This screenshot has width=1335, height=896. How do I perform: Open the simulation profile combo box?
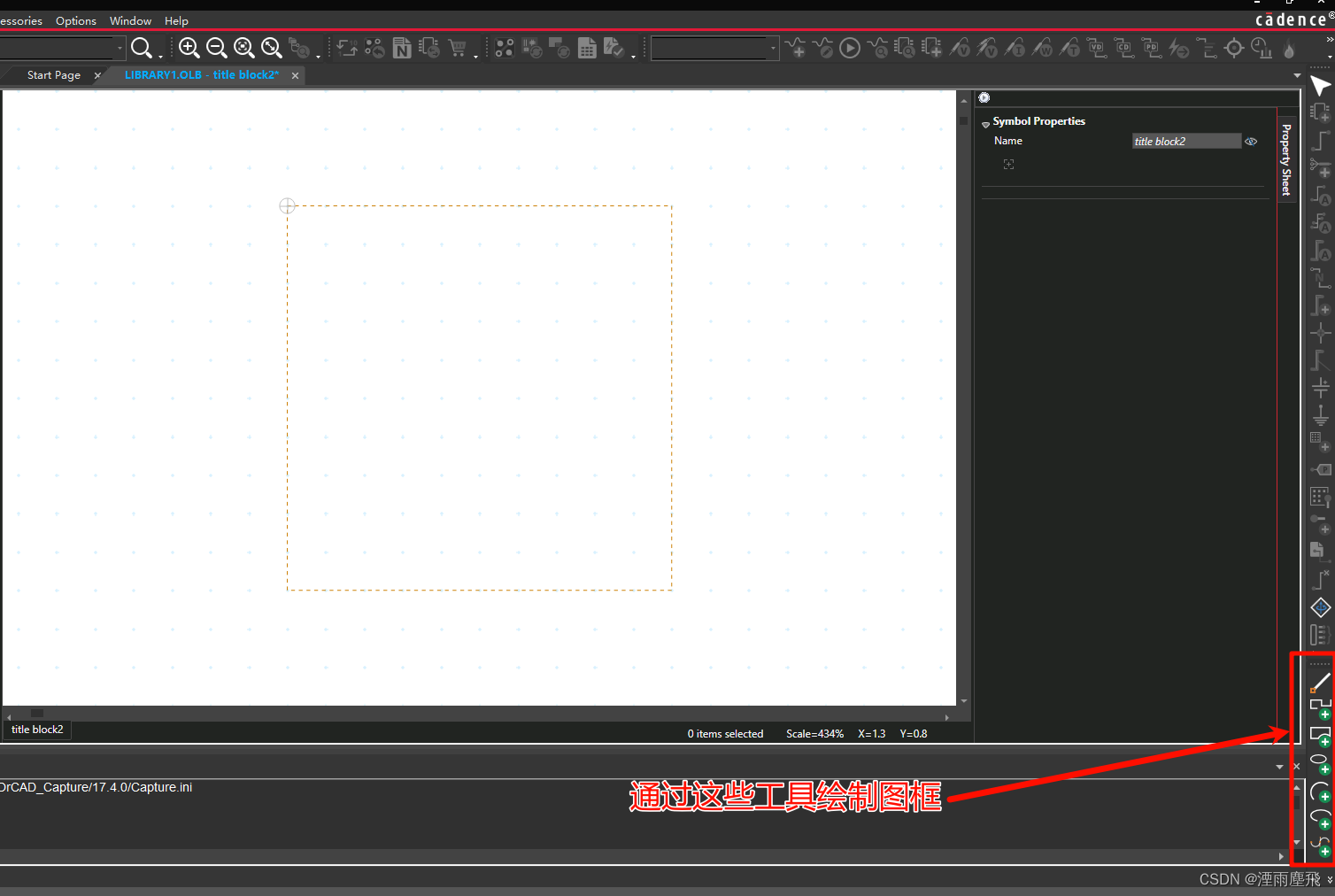[715, 48]
